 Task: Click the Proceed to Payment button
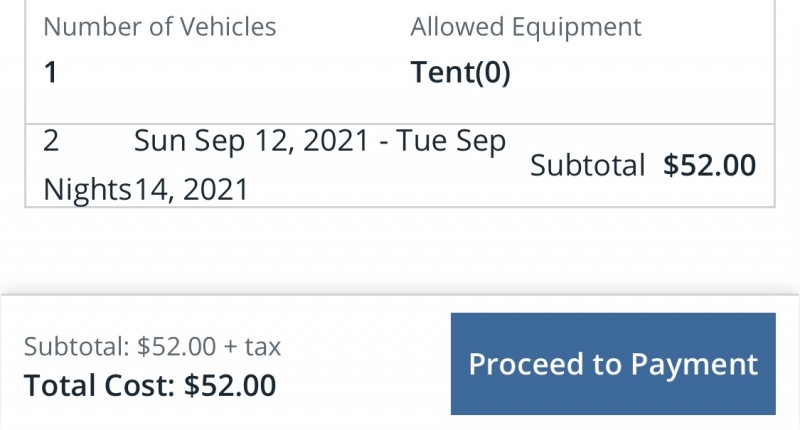[x=613, y=364]
